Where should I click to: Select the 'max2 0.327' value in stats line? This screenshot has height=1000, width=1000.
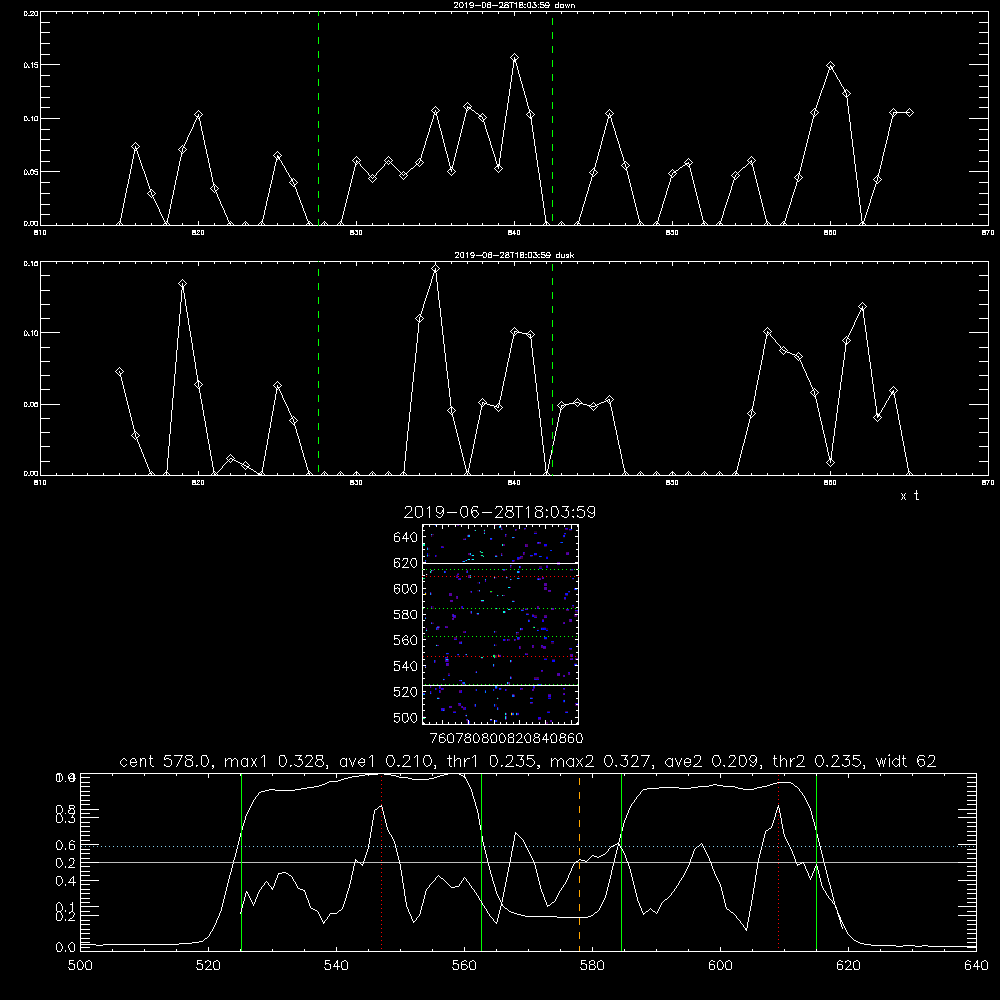[x=601, y=761]
